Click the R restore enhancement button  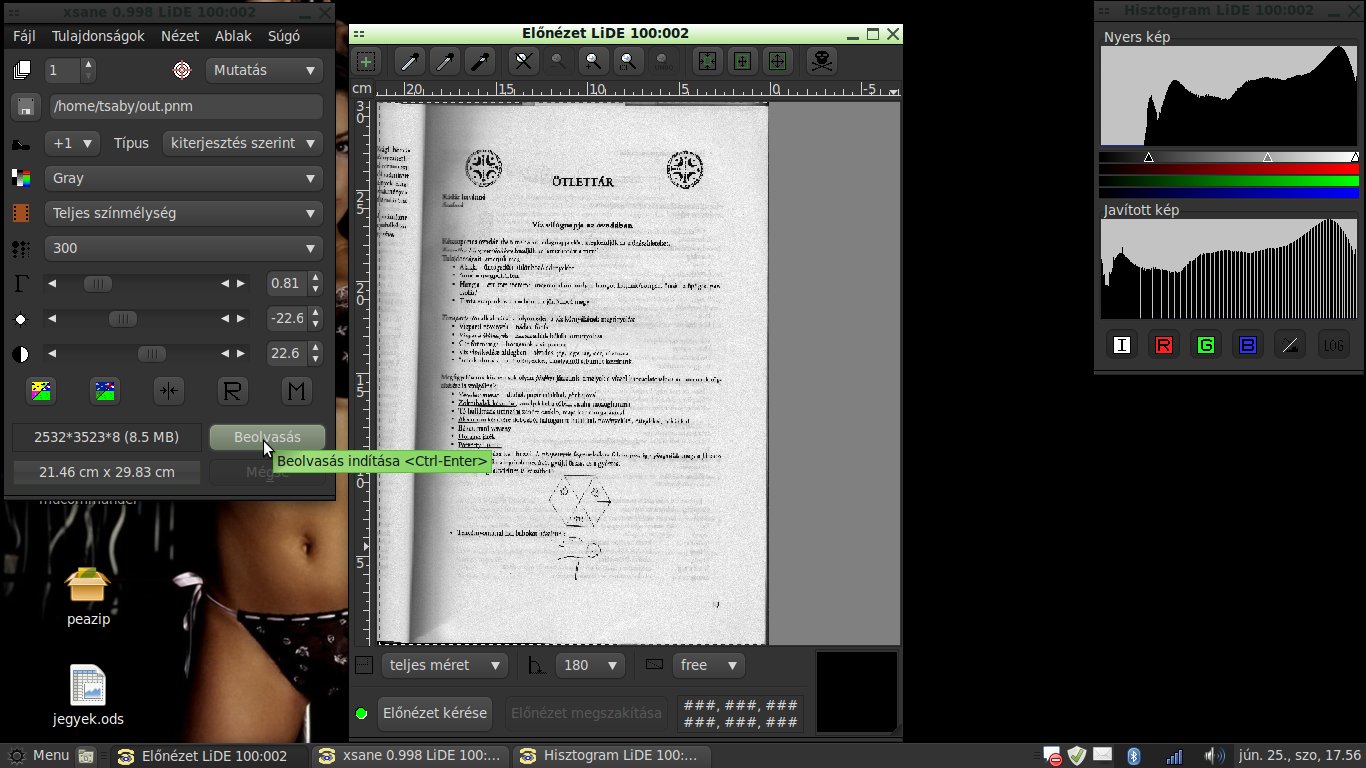(x=232, y=391)
